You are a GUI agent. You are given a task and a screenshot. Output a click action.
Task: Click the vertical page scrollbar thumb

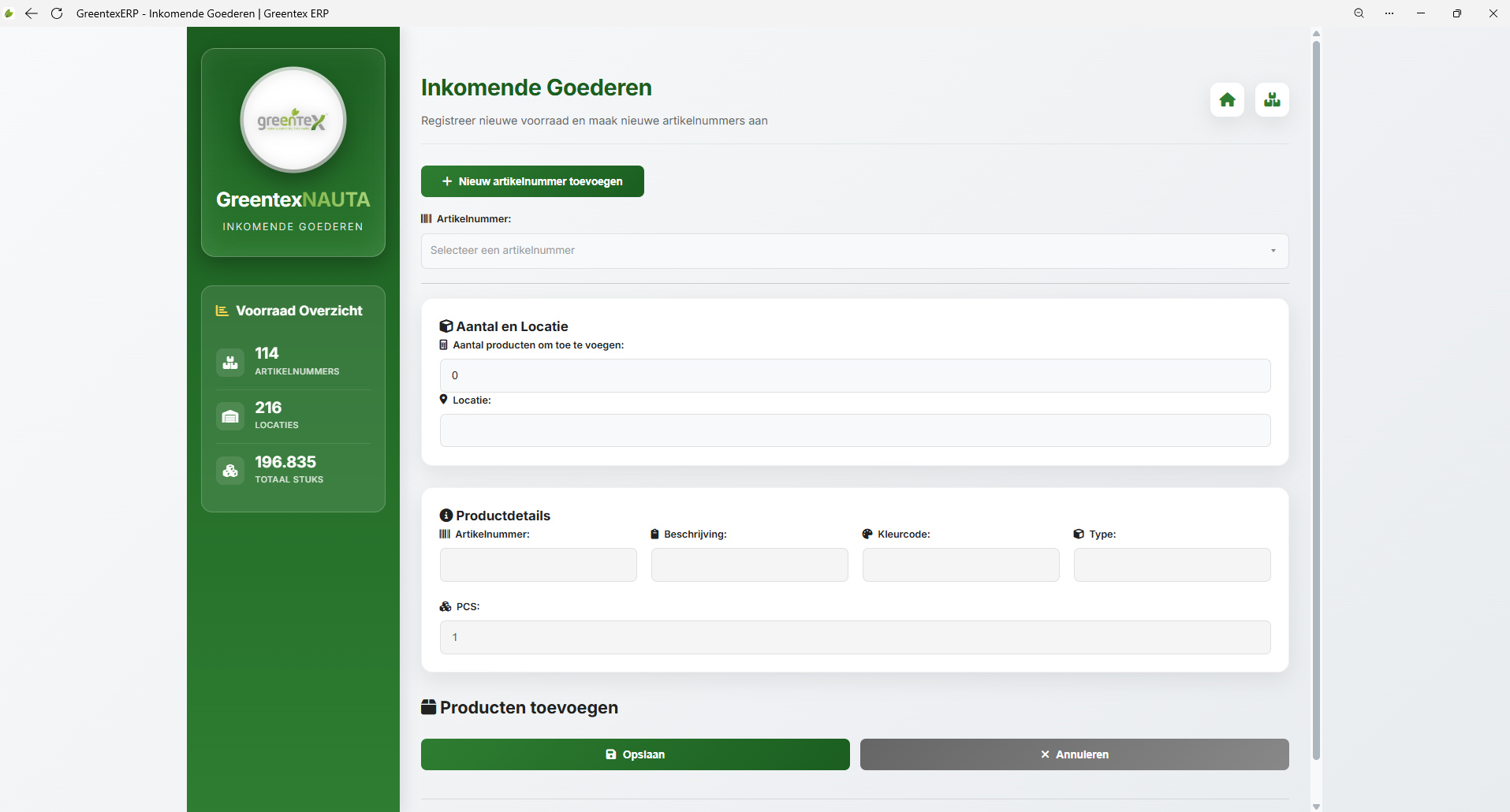(x=1316, y=400)
